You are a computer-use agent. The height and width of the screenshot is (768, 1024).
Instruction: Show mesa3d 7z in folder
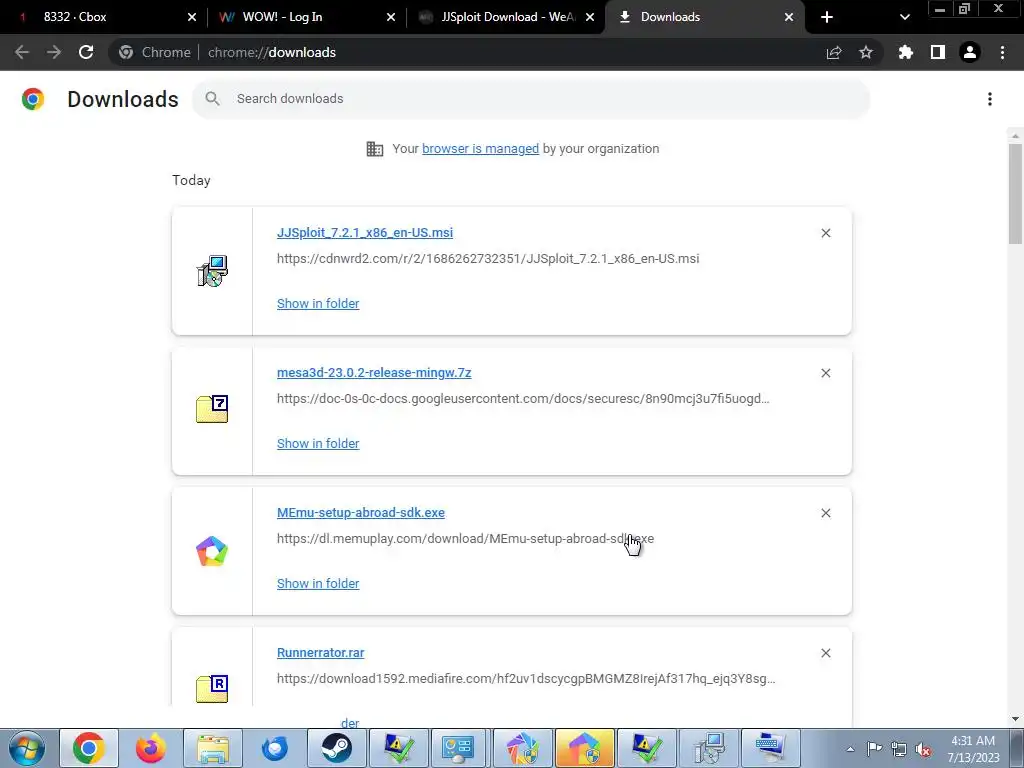[x=318, y=443]
